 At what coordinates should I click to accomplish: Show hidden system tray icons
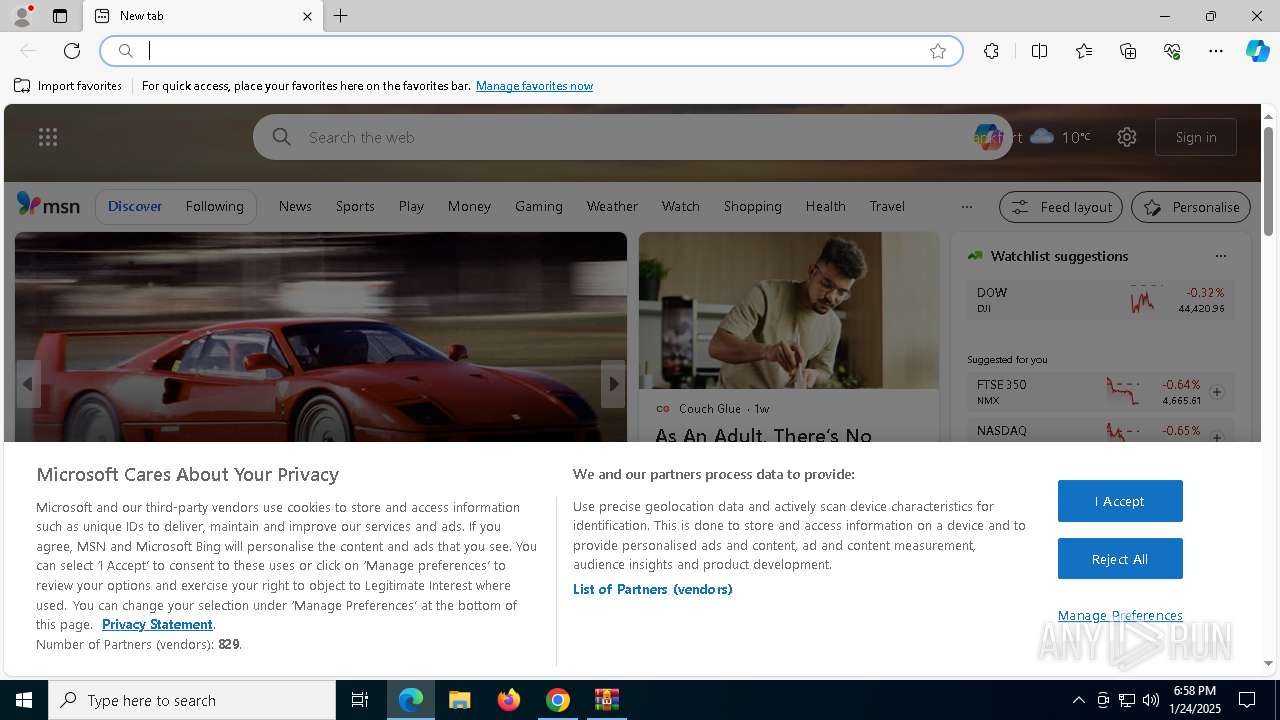tap(1078, 700)
